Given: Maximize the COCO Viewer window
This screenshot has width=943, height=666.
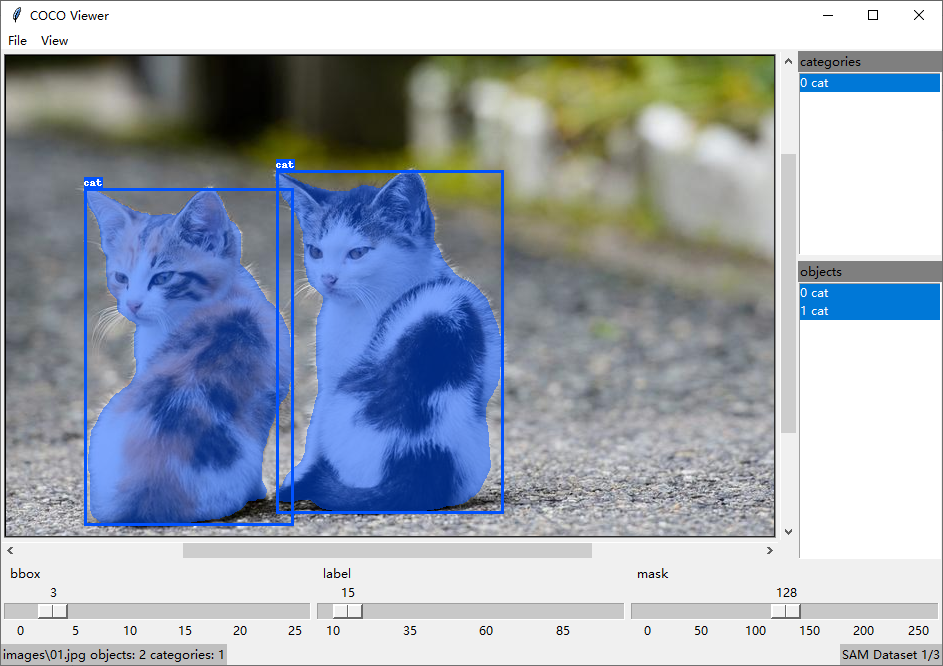Looking at the screenshot, I should [873, 15].
